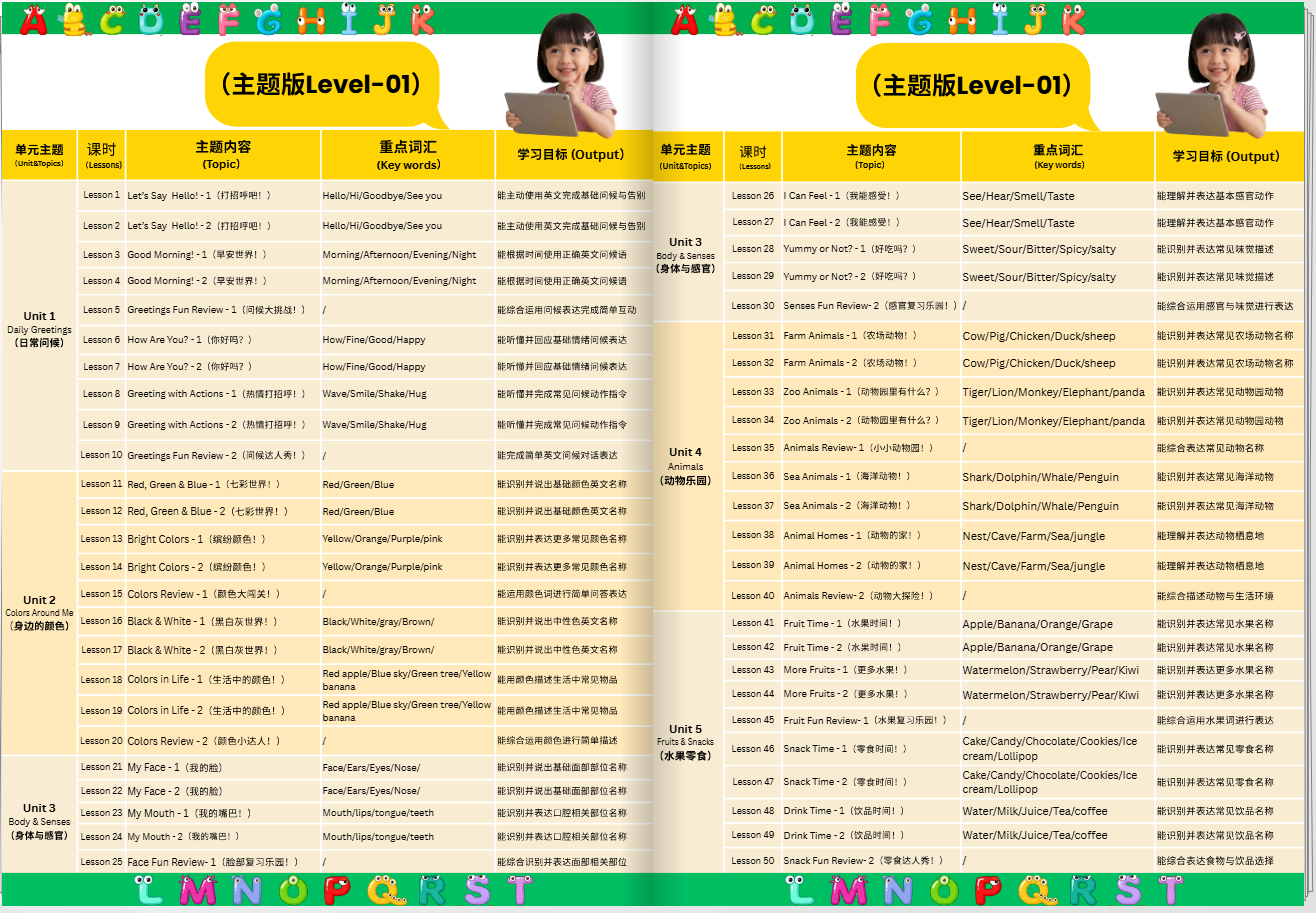The height and width of the screenshot is (913, 1316).
Task: Click the right page 主题版Level-01 speech bubble title
Action: pyautogui.click(x=972, y=87)
